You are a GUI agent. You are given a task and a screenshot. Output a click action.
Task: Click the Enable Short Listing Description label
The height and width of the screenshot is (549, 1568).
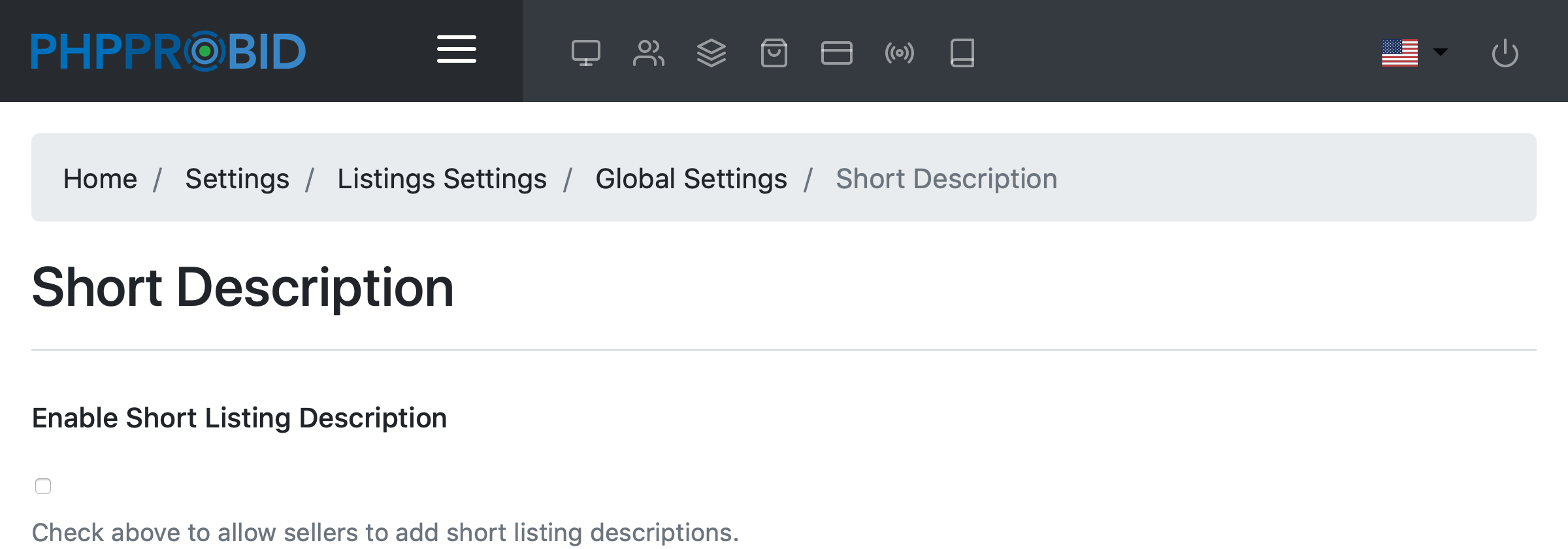239,418
